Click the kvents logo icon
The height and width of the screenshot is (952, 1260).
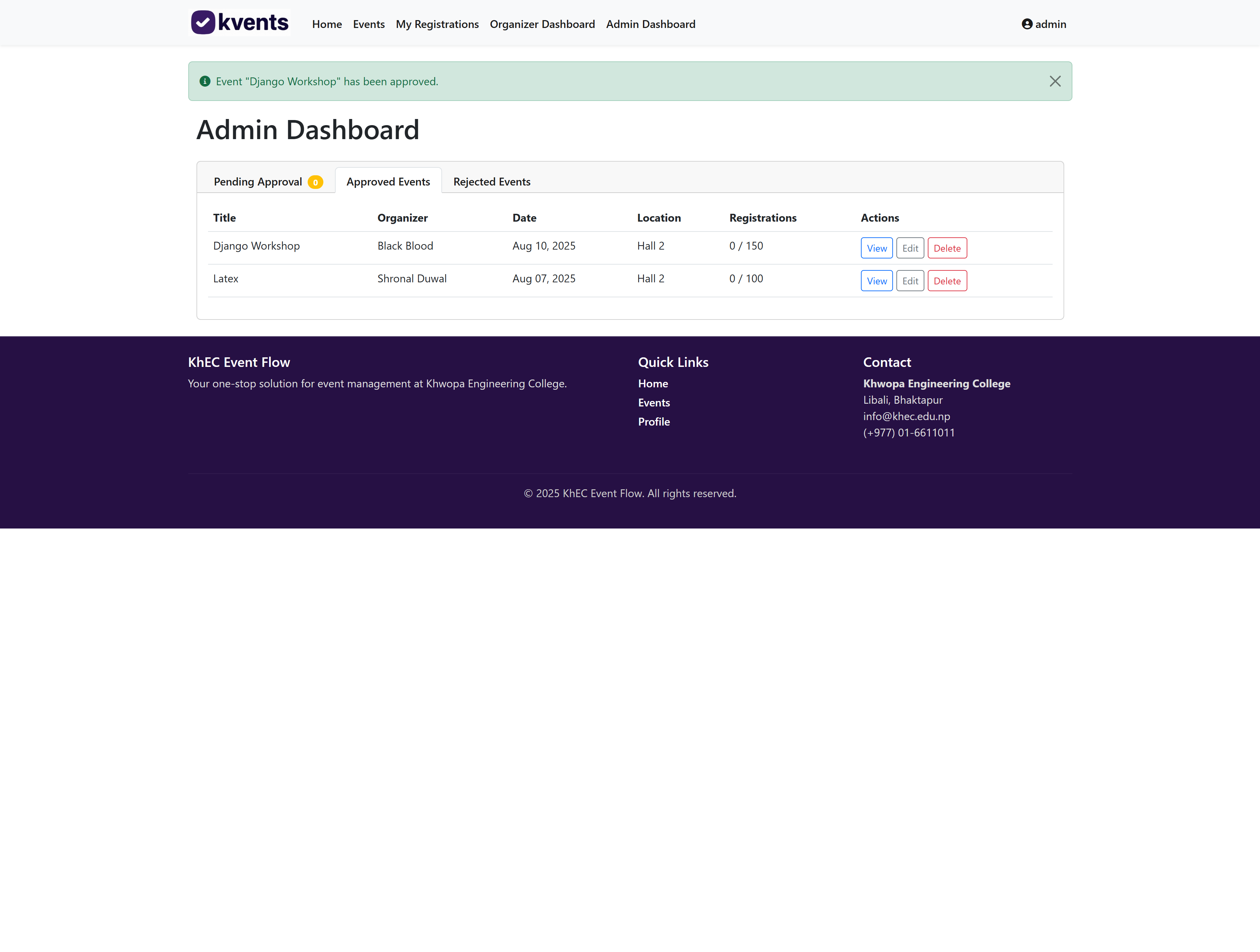coord(203,23)
